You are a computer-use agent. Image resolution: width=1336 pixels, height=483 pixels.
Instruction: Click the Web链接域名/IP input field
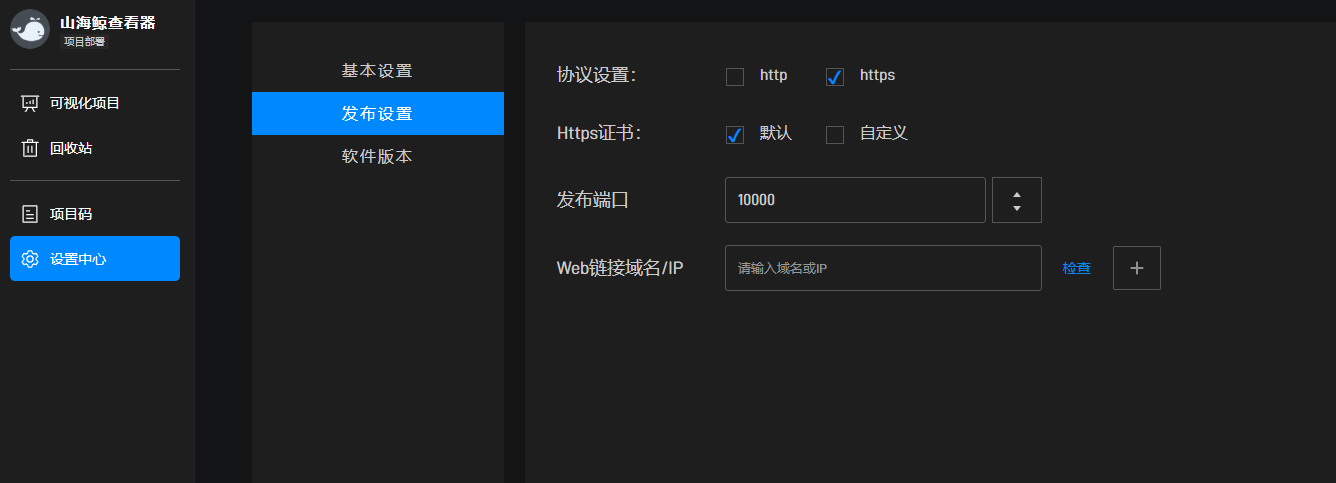(883, 268)
